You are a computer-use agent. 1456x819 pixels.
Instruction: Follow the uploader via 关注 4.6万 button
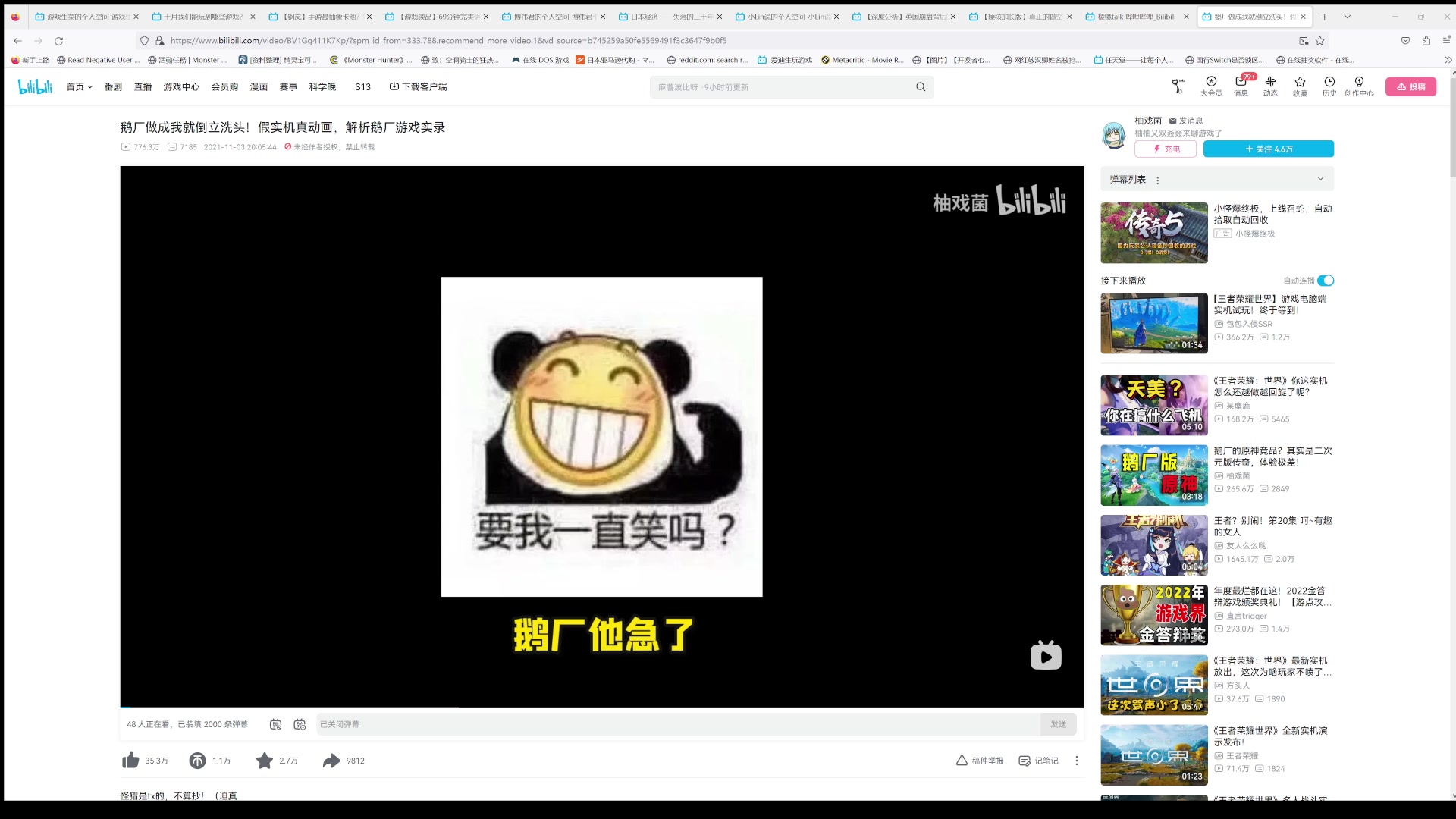(1269, 149)
